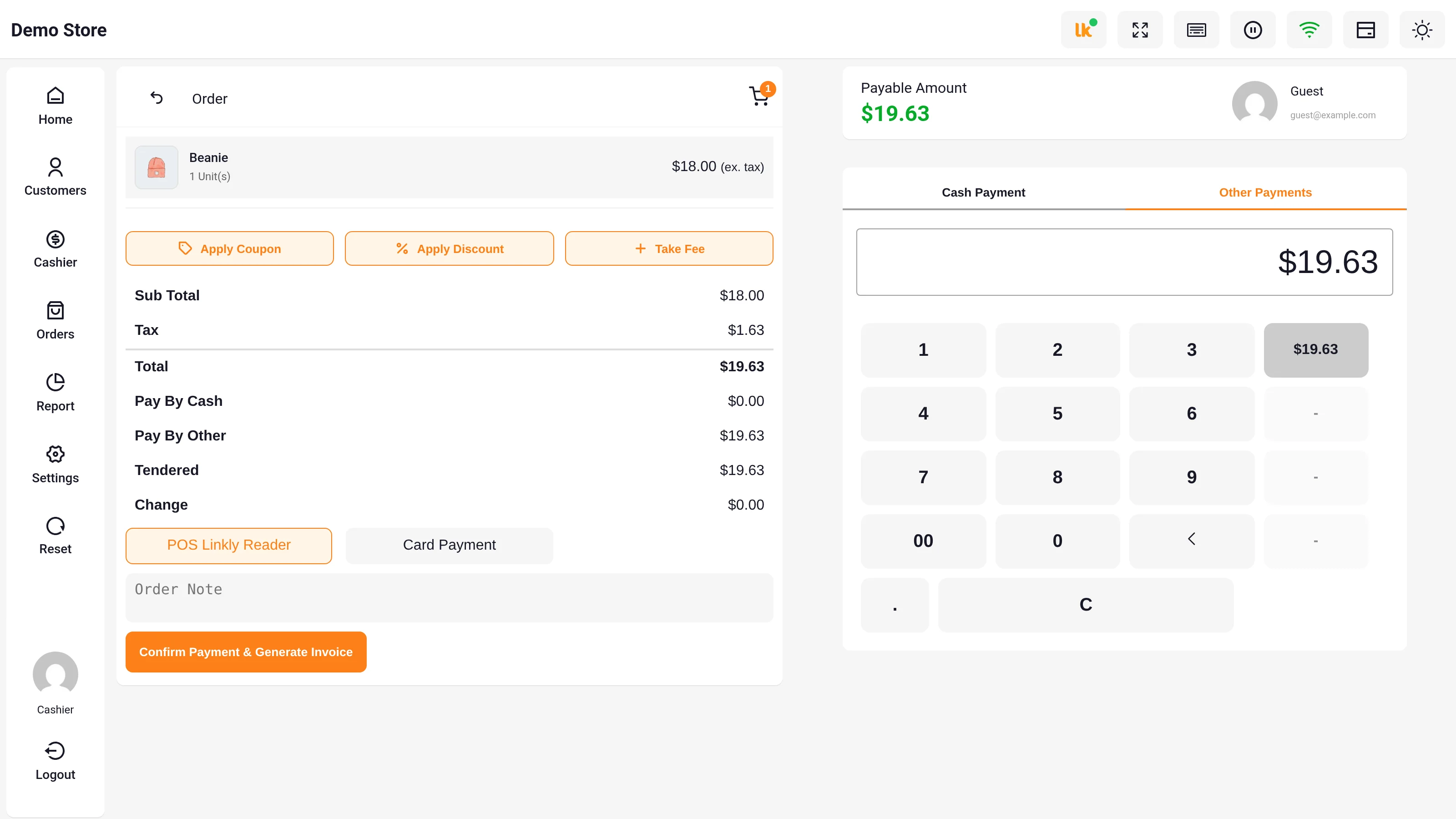The height and width of the screenshot is (819, 1456).
Task: Open the Orders section
Action: click(x=56, y=320)
